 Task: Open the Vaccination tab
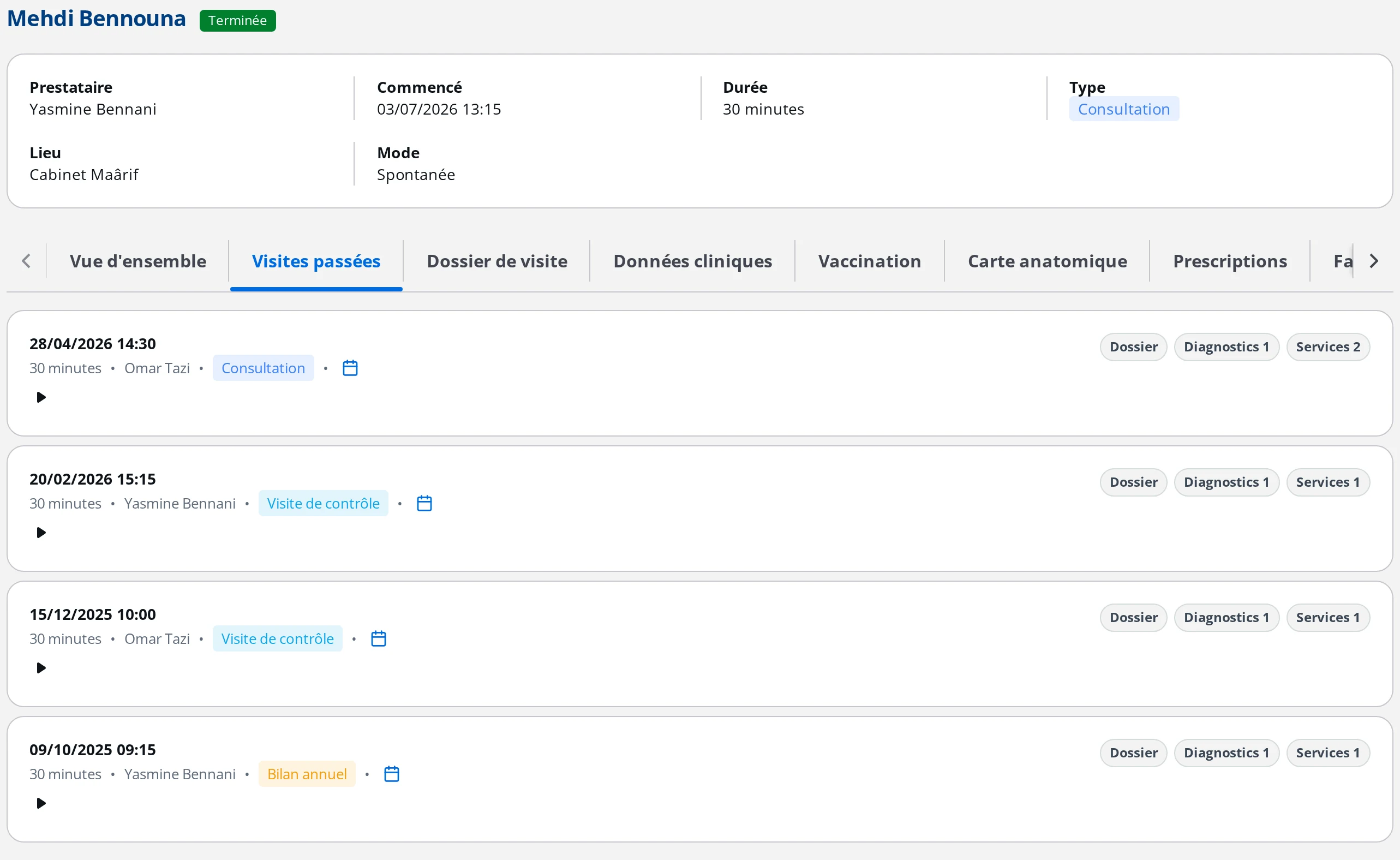870,261
